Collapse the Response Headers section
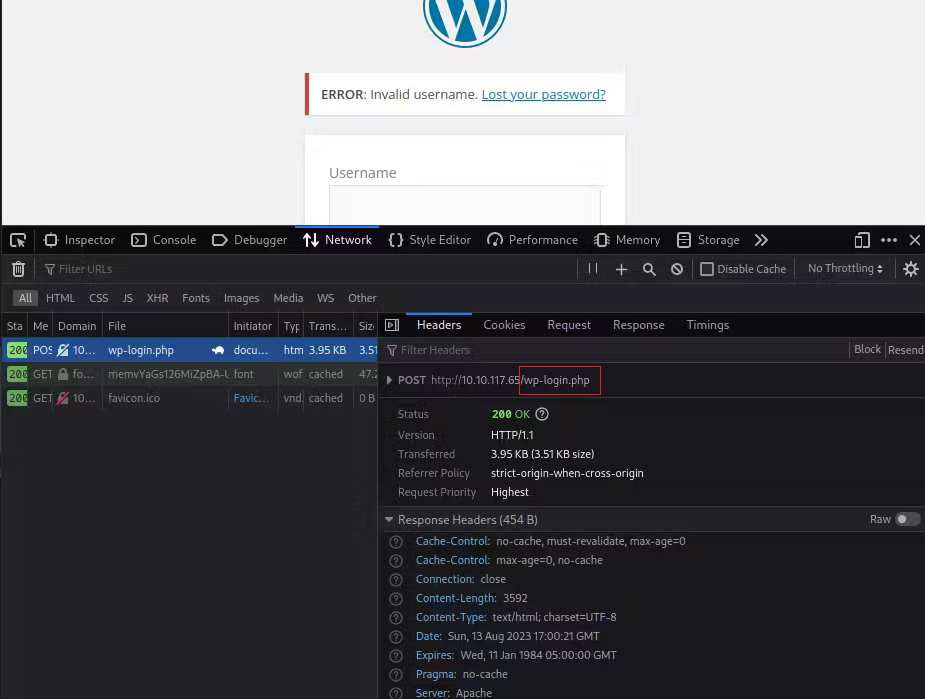Image resolution: width=925 pixels, height=699 pixels. [389, 520]
